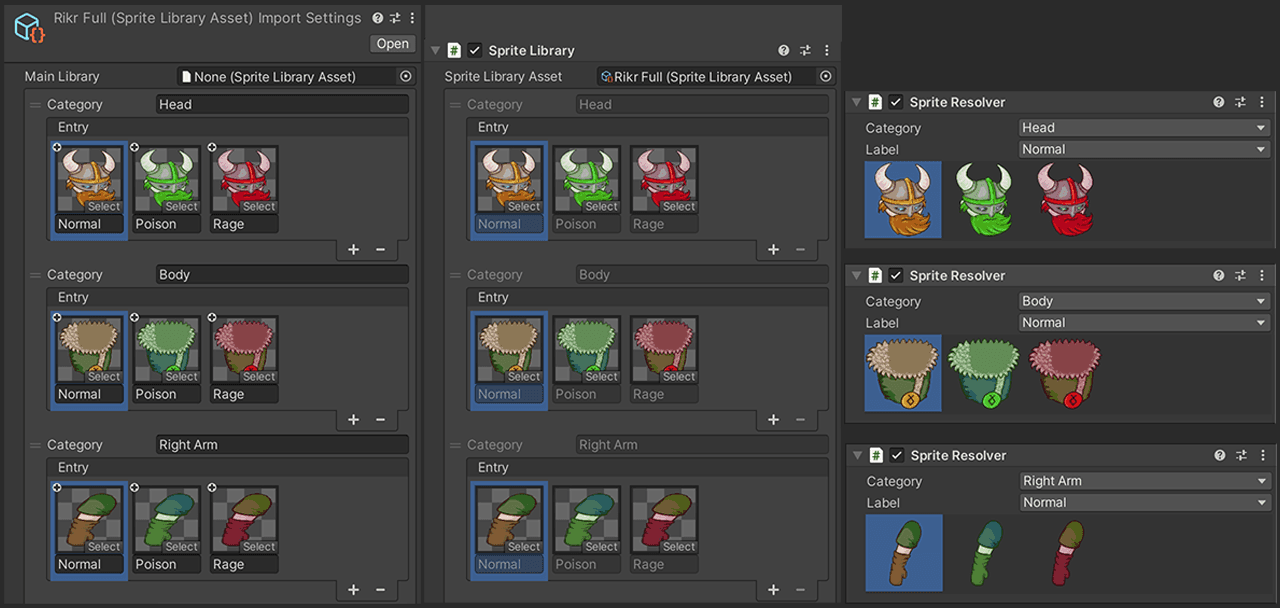Click Select on Poison head sprite in Import Settings
Screen dimensions: 1280x608
tap(181, 207)
